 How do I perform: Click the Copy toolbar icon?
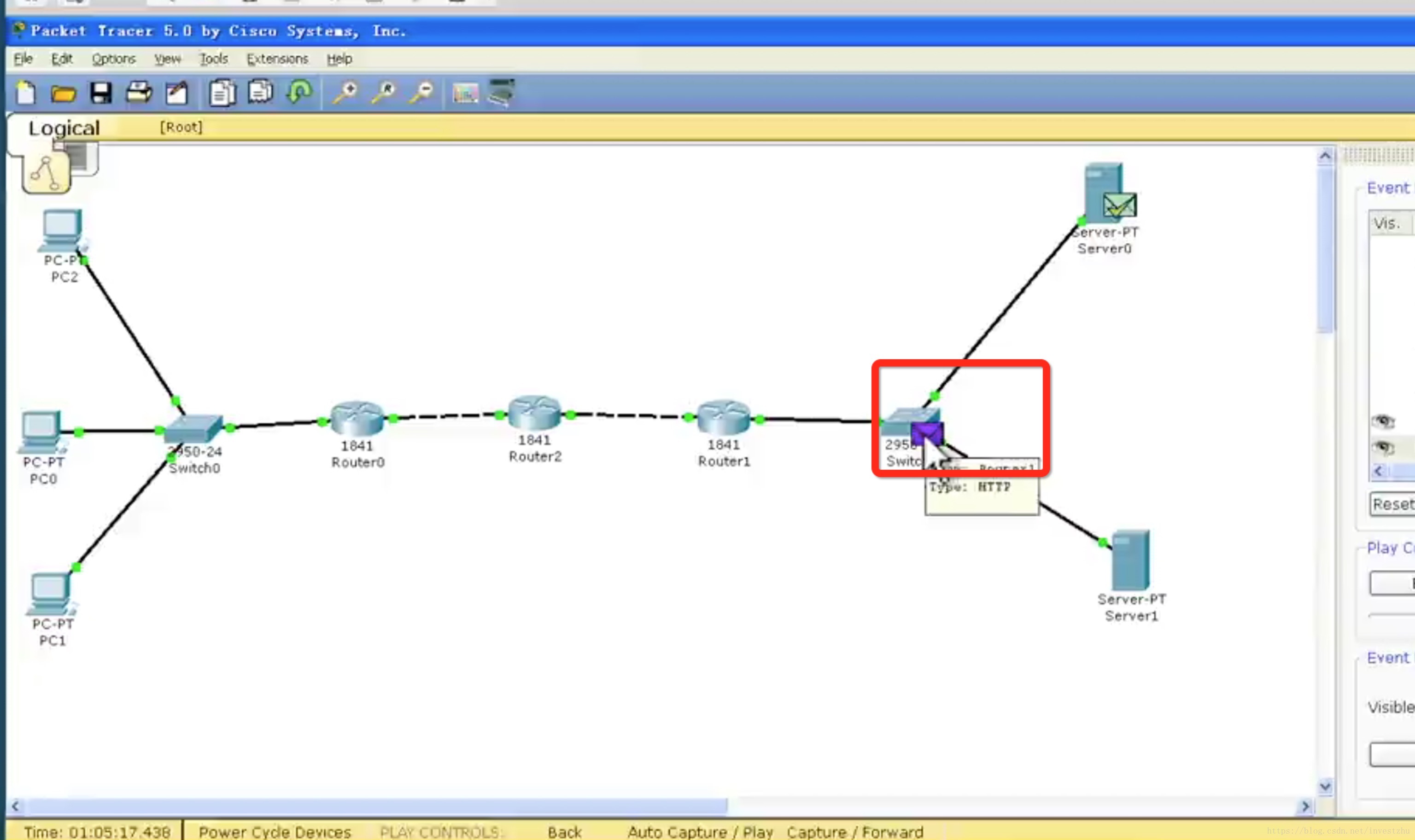pos(222,93)
